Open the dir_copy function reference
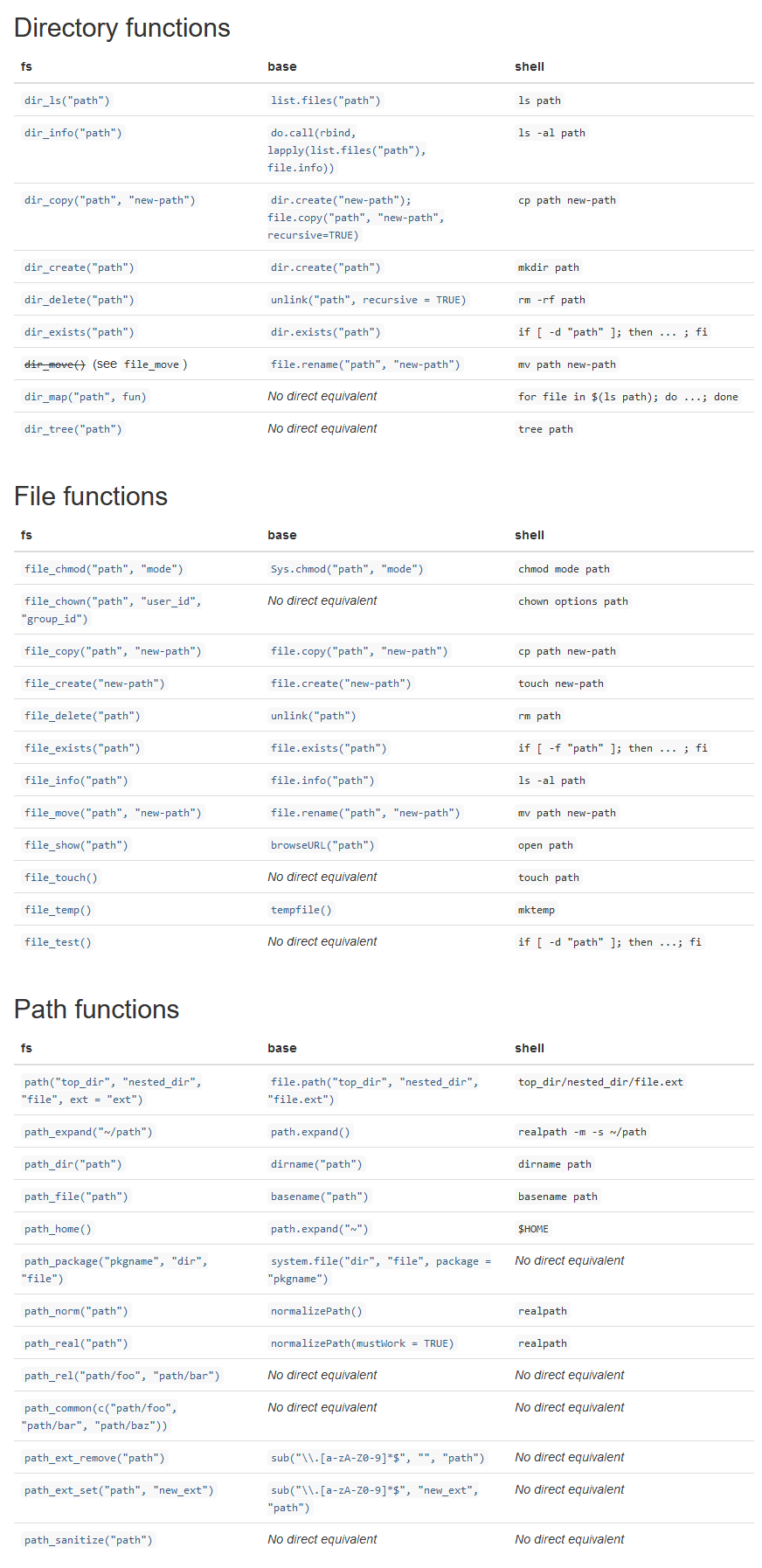 (110, 200)
